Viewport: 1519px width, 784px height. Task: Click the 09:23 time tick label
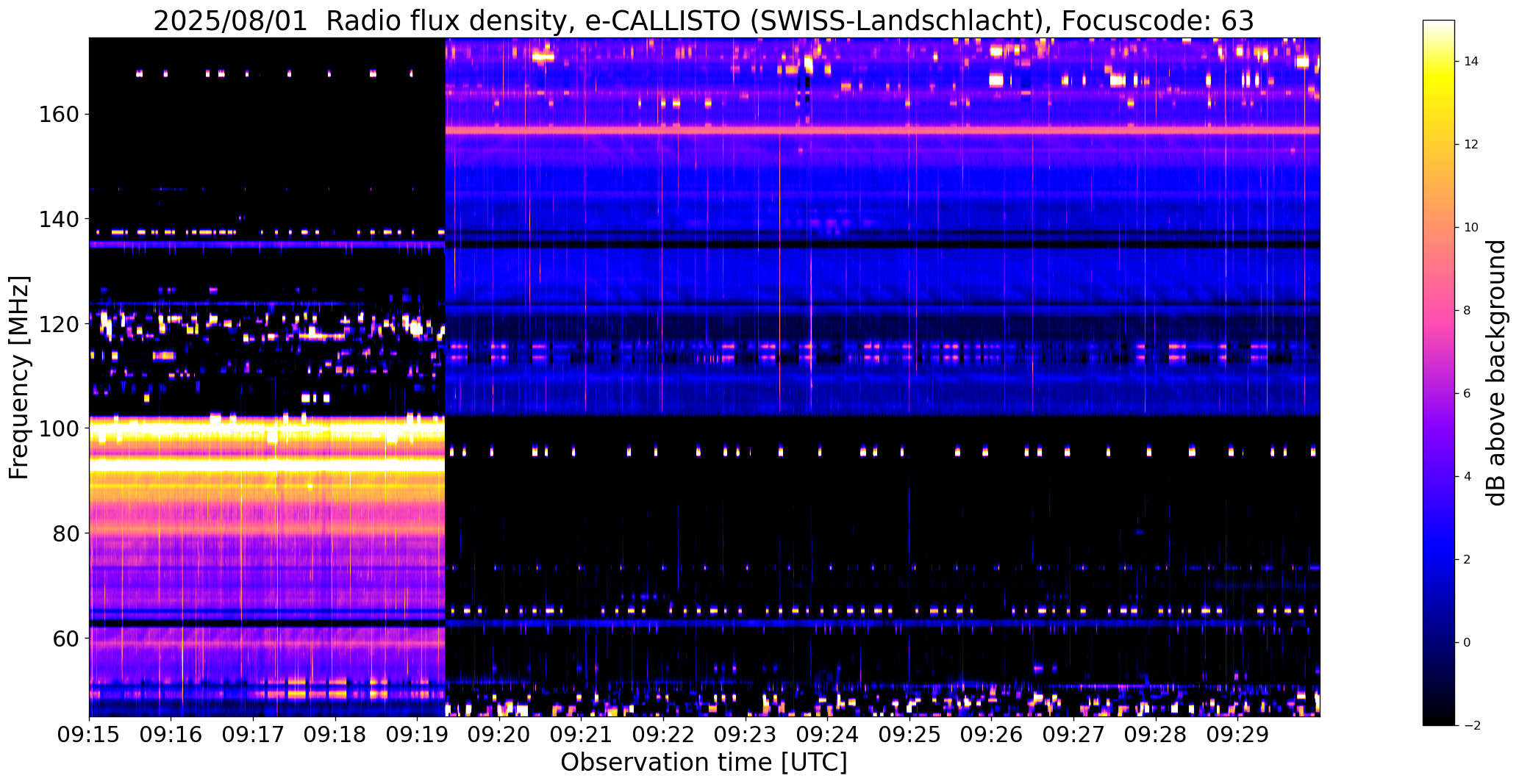(x=746, y=734)
